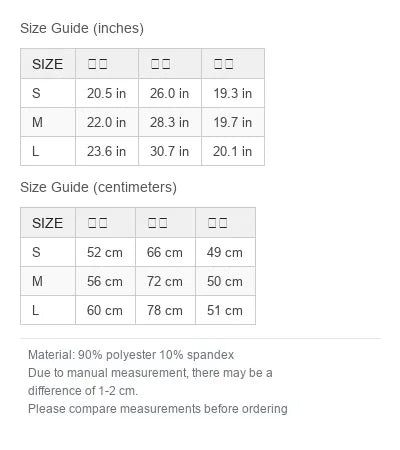Viewport: 400px width, 450px height.
Task: Click the 66 cm cell
Action: (165, 252)
